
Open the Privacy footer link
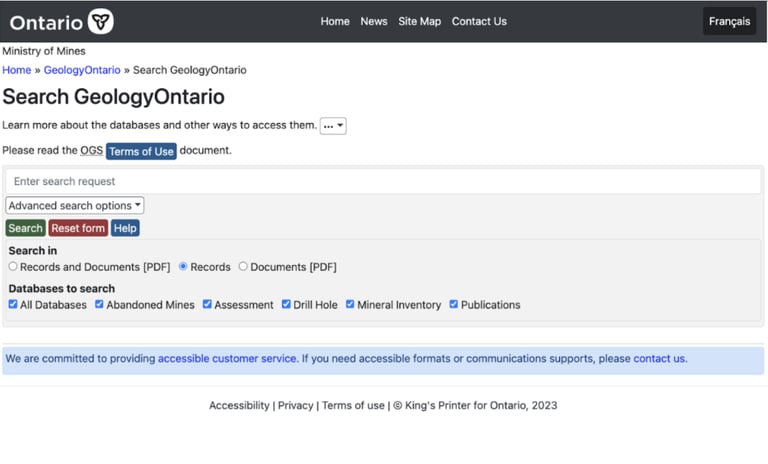(295, 406)
